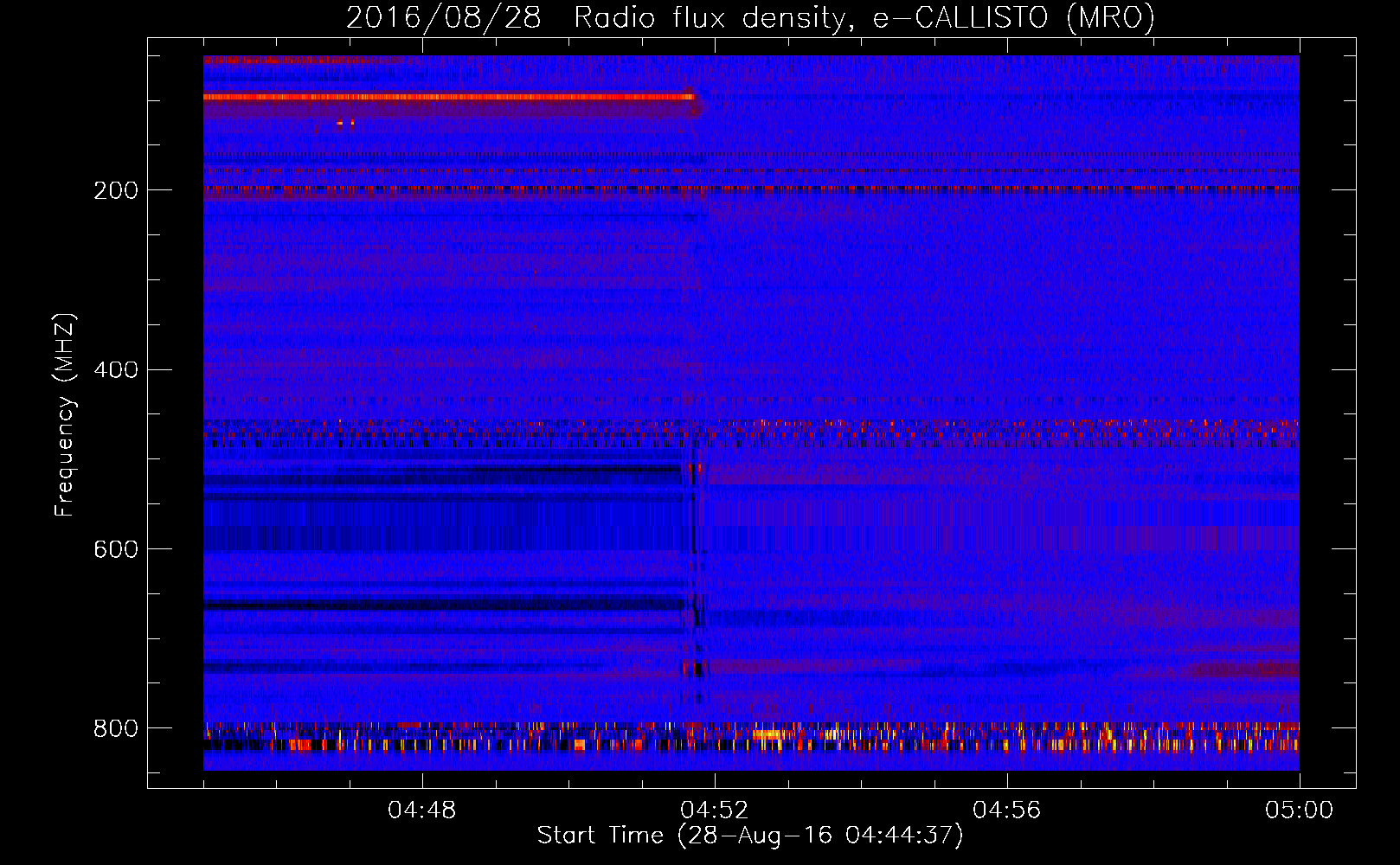This screenshot has width=1400, height=865.
Task: Click the plot title mentioning e-CALLISTO (MRO)
Action: click(x=750, y=17)
